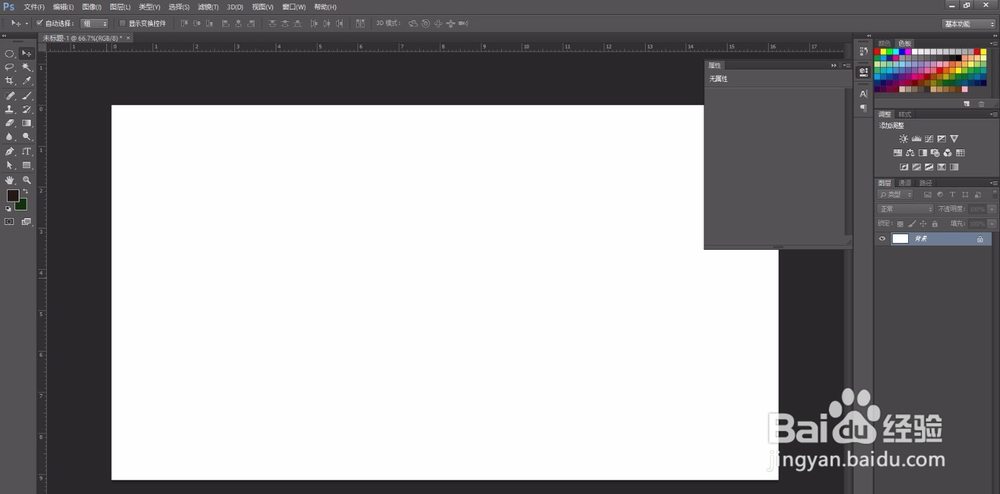Open the 帮助(H) menu
The width and height of the screenshot is (1000, 494).
point(325,7)
